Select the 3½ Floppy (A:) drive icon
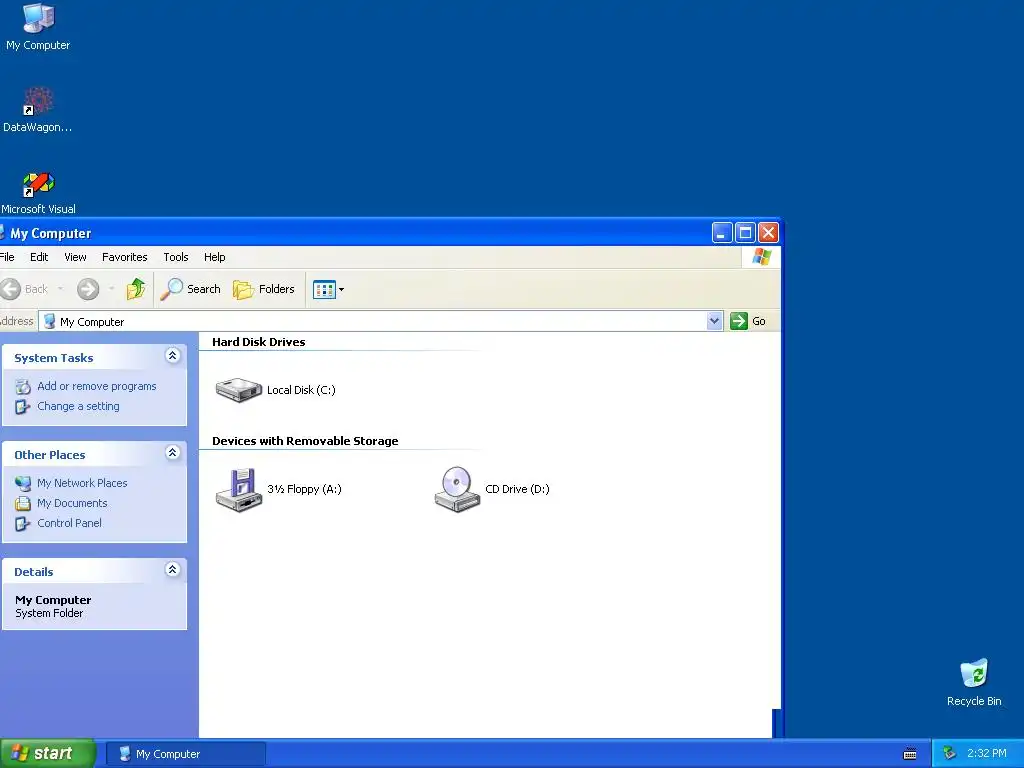This screenshot has width=1024, height=768. click(239, 490)
